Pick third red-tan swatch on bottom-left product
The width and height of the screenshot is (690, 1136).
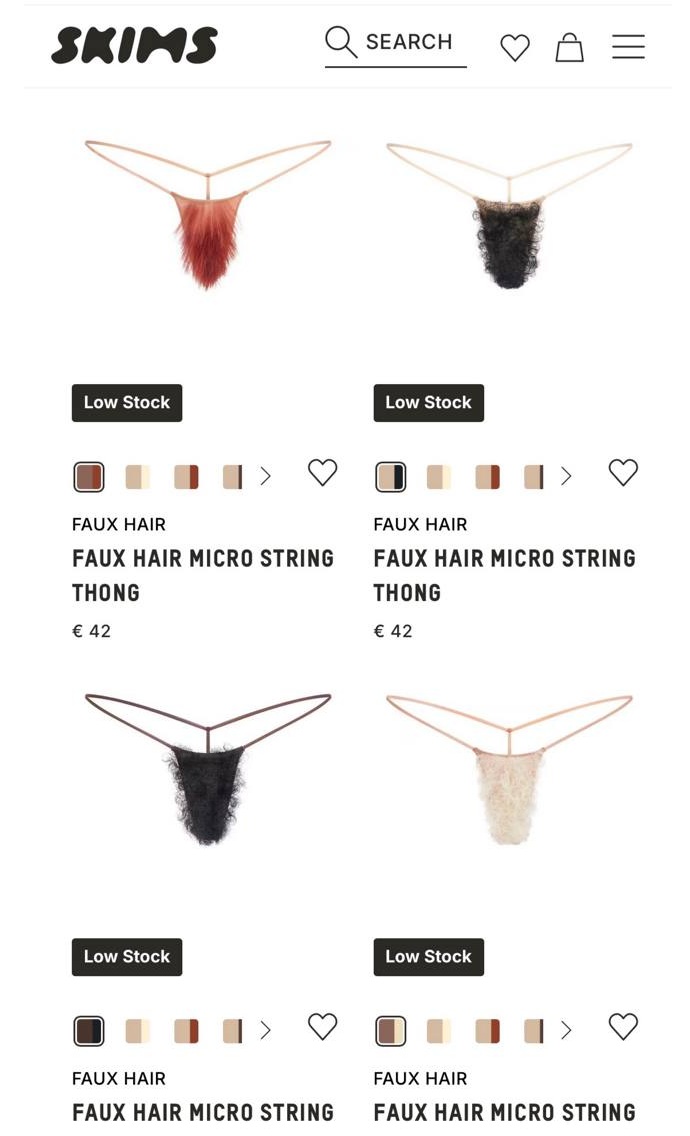(x=186, y=1032)
